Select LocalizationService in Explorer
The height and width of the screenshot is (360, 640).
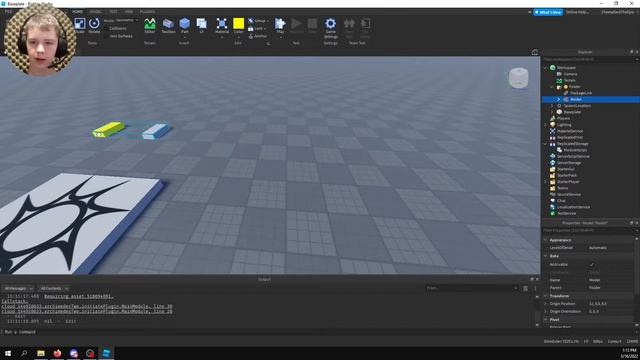coord(573,207)
